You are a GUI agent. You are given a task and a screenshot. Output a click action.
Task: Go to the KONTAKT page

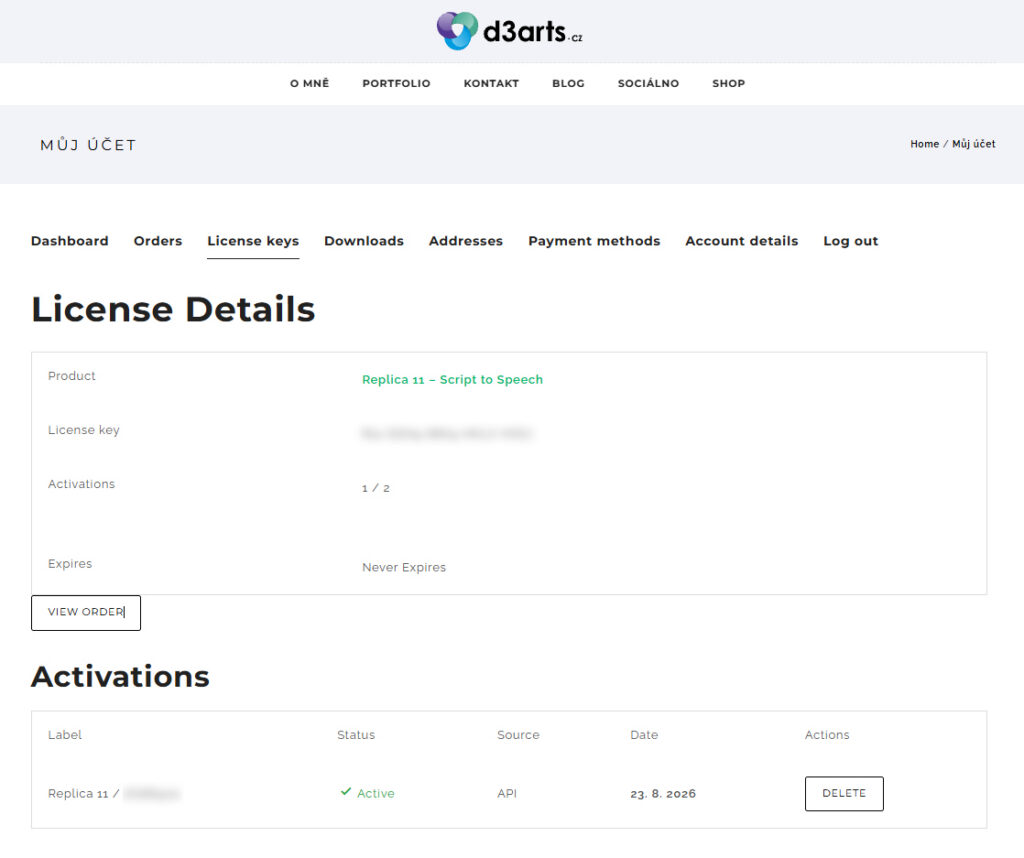click(491, 84)
